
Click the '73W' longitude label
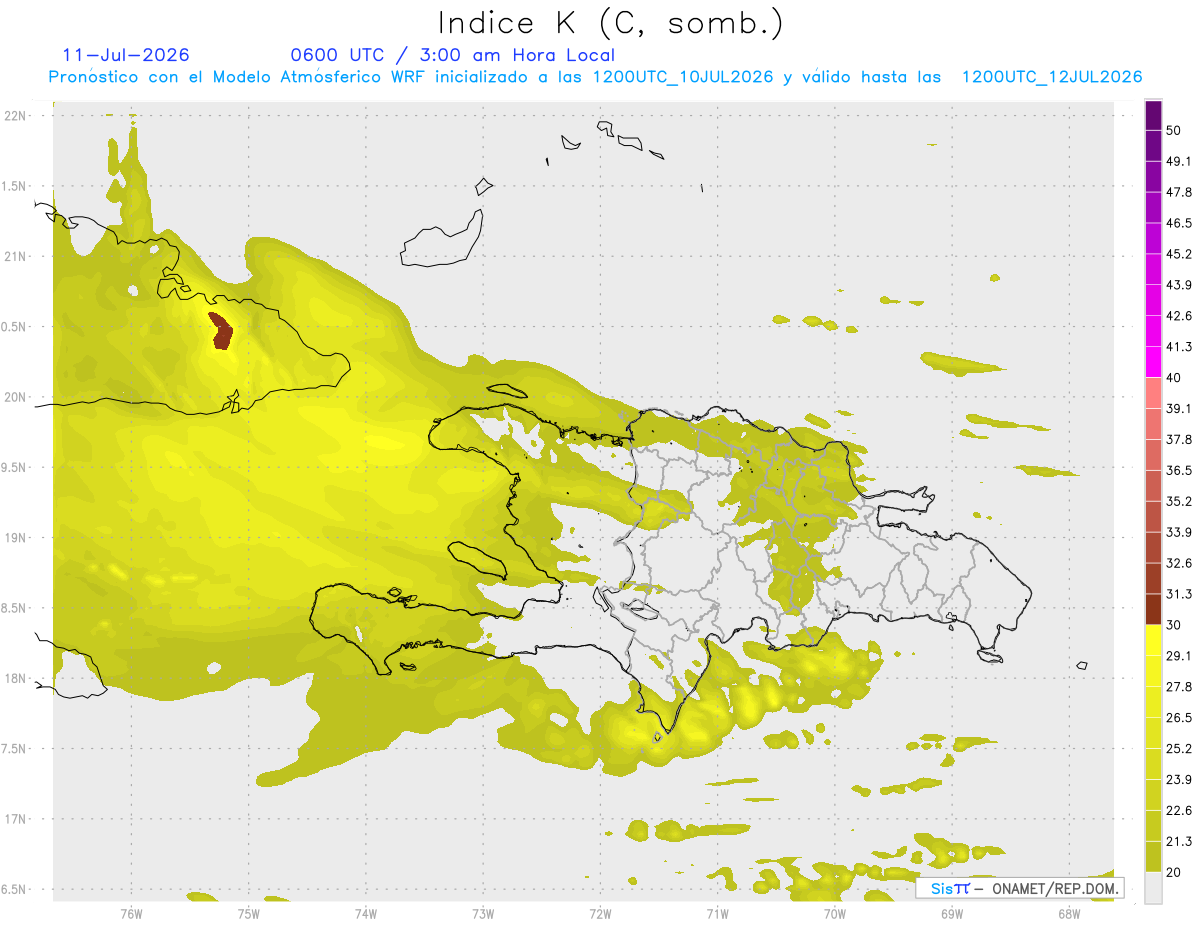pyautogui.click(x=483, y=913)
